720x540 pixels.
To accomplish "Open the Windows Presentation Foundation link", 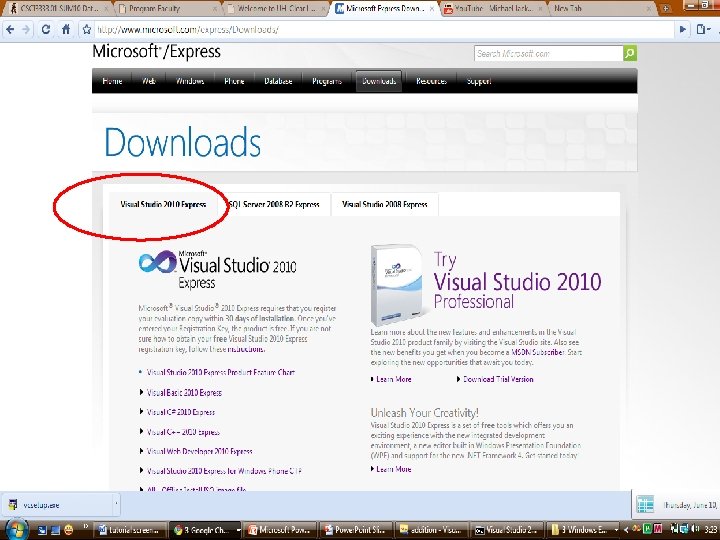I will tap(529, 445).
